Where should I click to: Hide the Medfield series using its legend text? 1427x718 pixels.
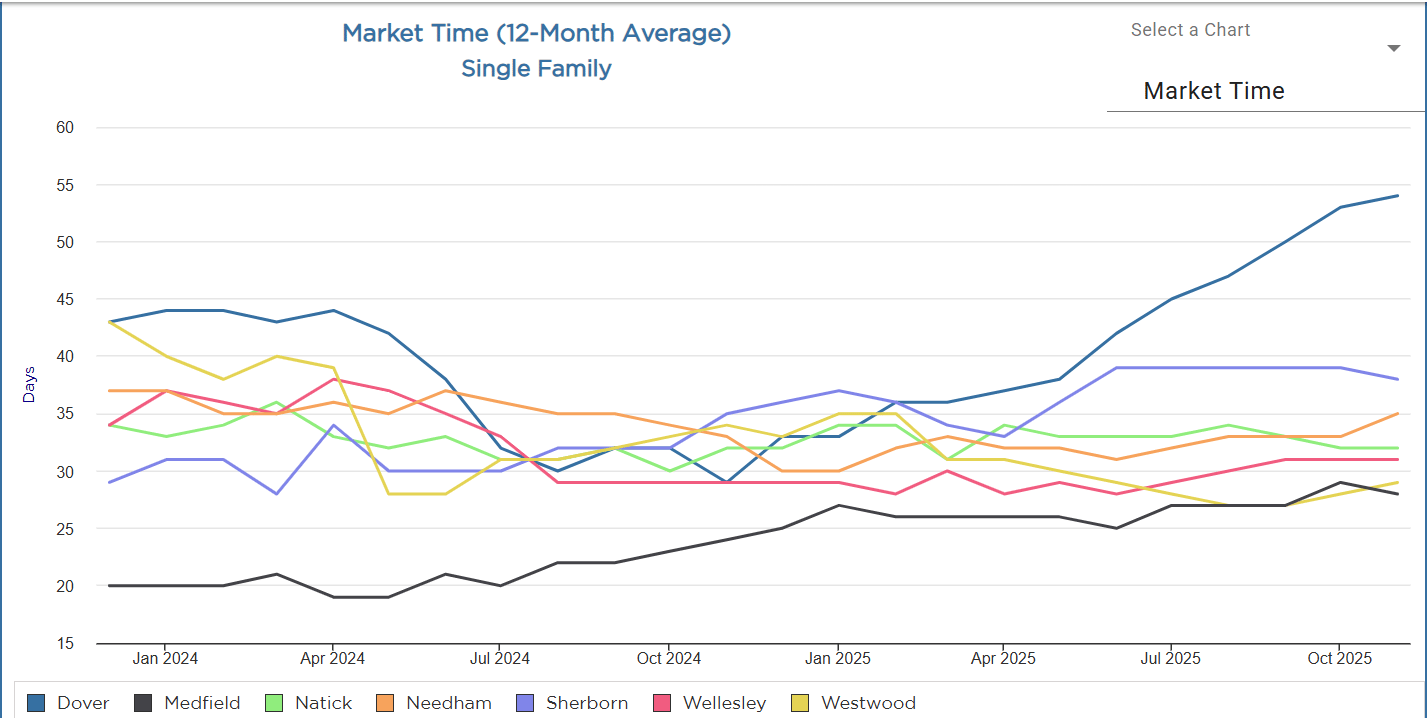tap(202, 703)
